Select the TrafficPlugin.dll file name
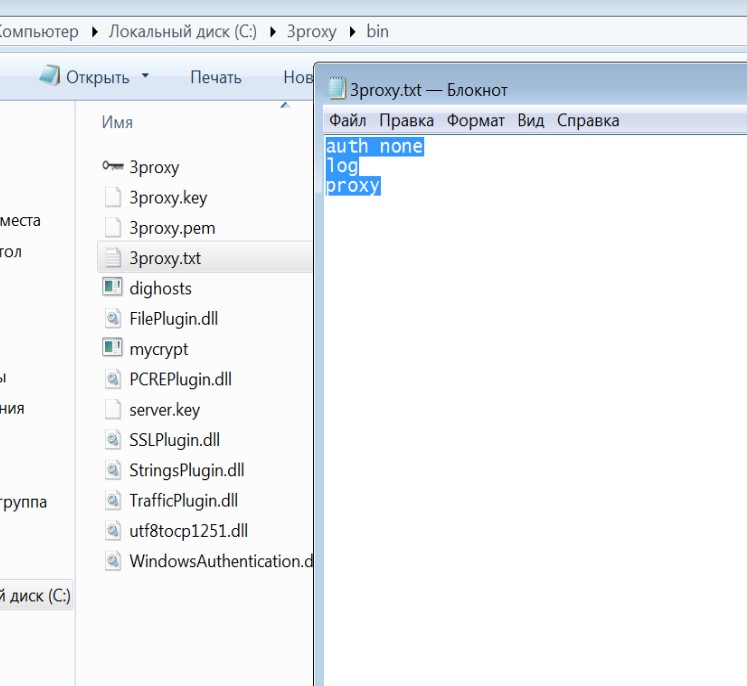The width and height of the screenshot is (747, 686). [x=183, y=500]
